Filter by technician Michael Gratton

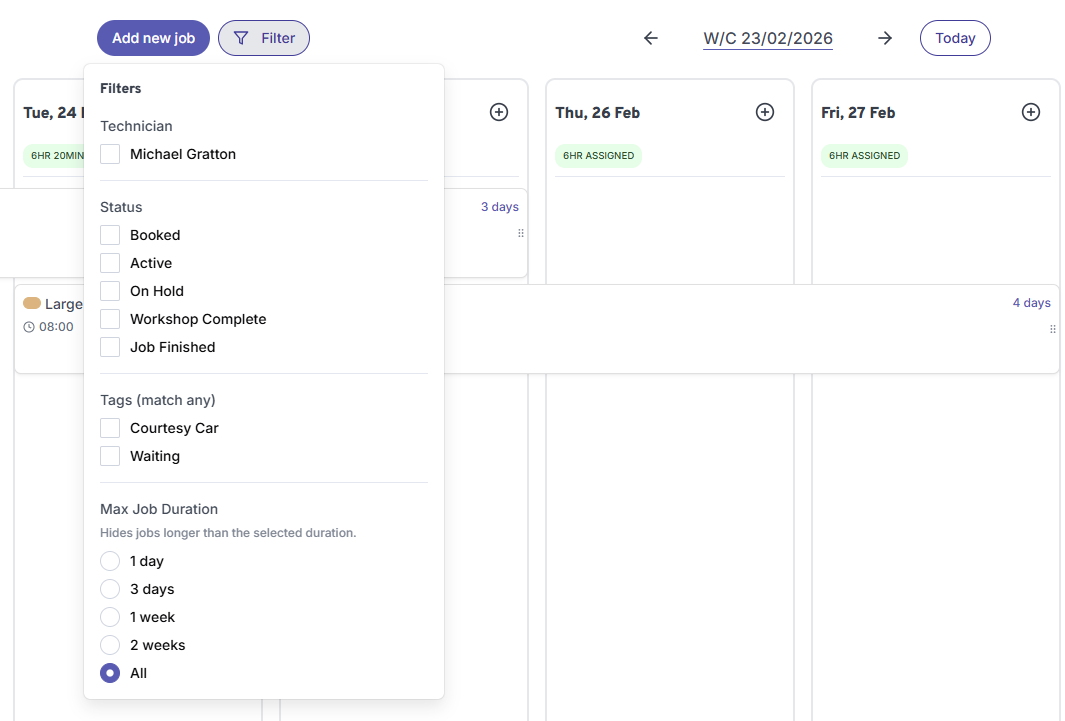coord(110,154)
